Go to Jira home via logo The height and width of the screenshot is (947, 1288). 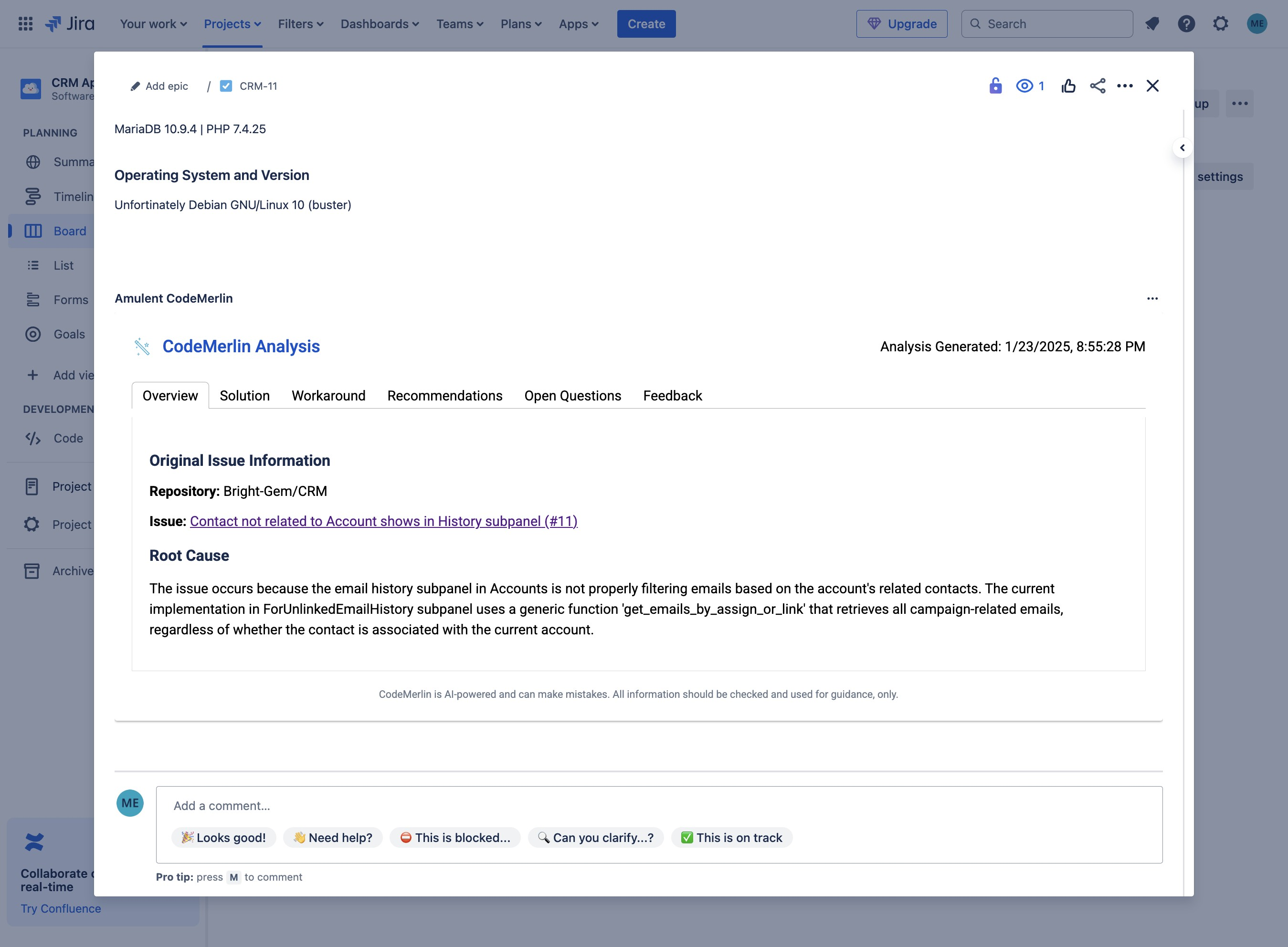click(70, 23)
